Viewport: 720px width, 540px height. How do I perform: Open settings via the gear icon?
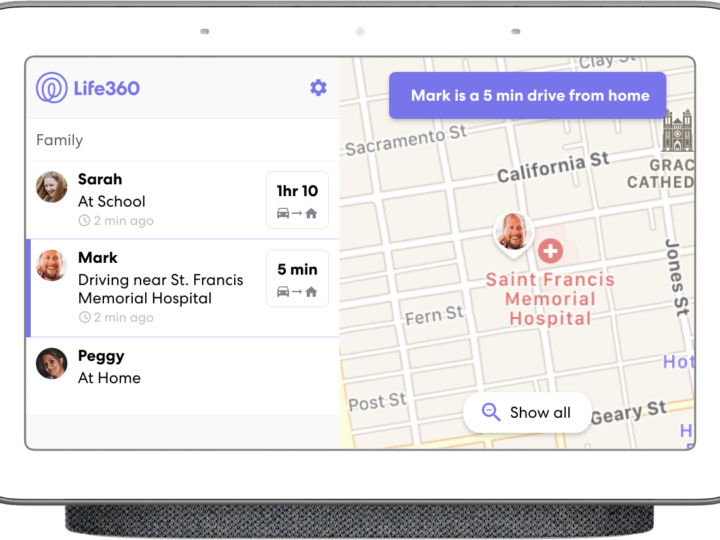(318, 88)
